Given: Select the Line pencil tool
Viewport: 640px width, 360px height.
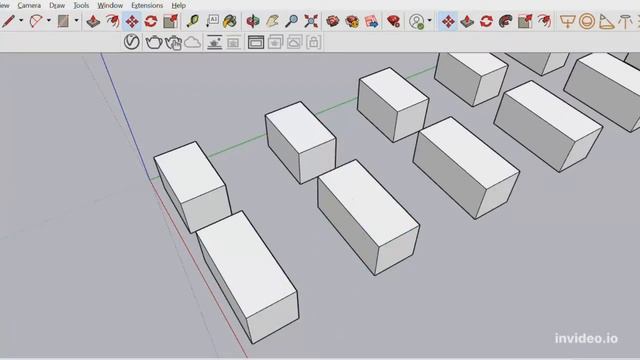Looking at the screenshot, I should pyautogui.click(x=8, y=21).
